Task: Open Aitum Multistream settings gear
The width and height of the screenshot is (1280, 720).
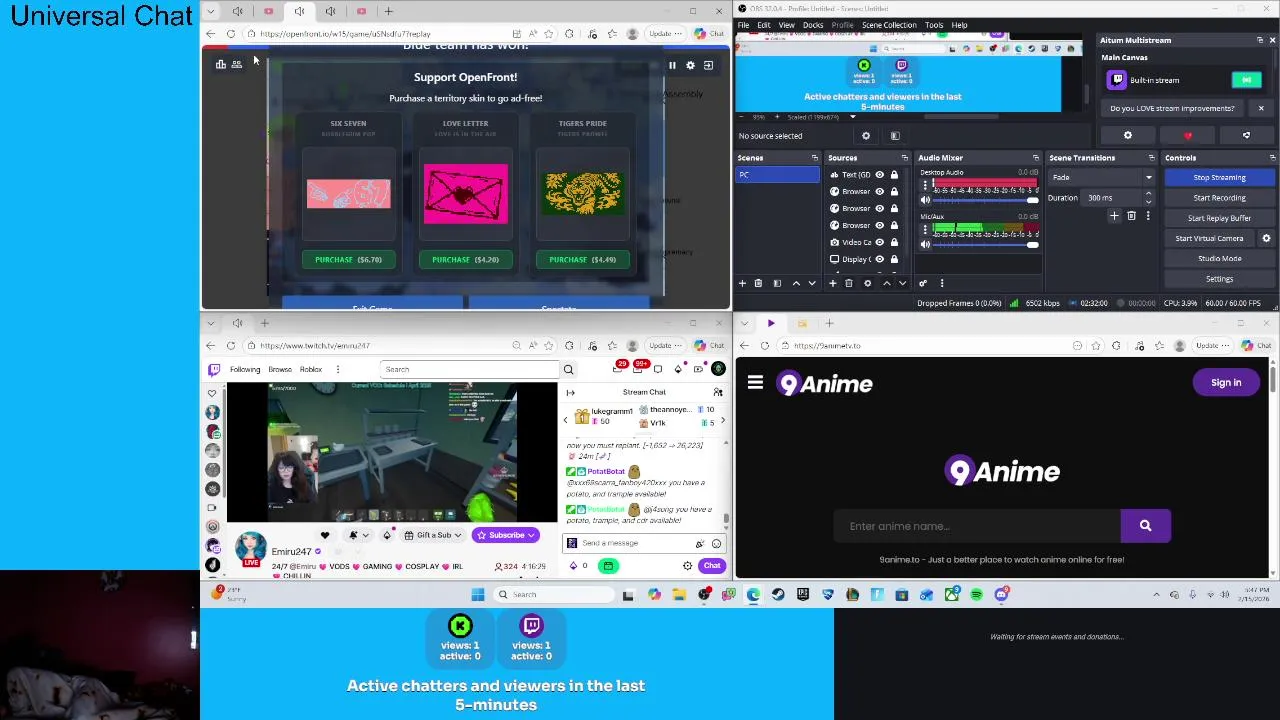Action: tap(1128, 135)
